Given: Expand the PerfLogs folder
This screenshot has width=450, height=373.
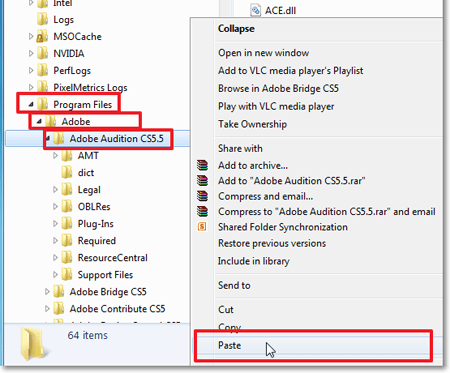Looking at the screenshot, I should (31, 70).
